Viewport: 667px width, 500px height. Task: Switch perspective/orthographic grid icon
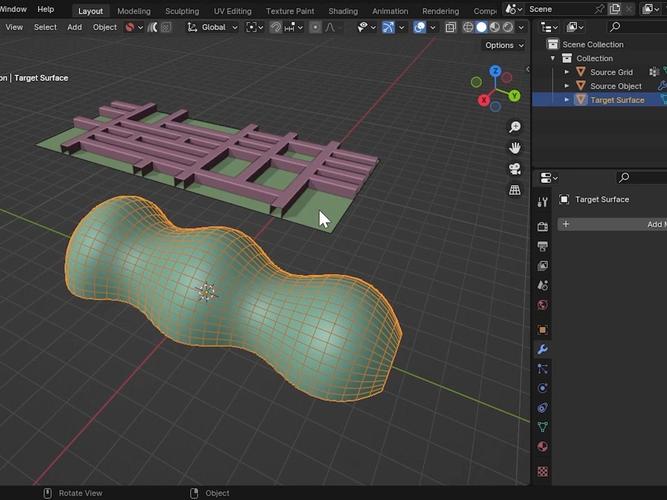pos(515,190)
